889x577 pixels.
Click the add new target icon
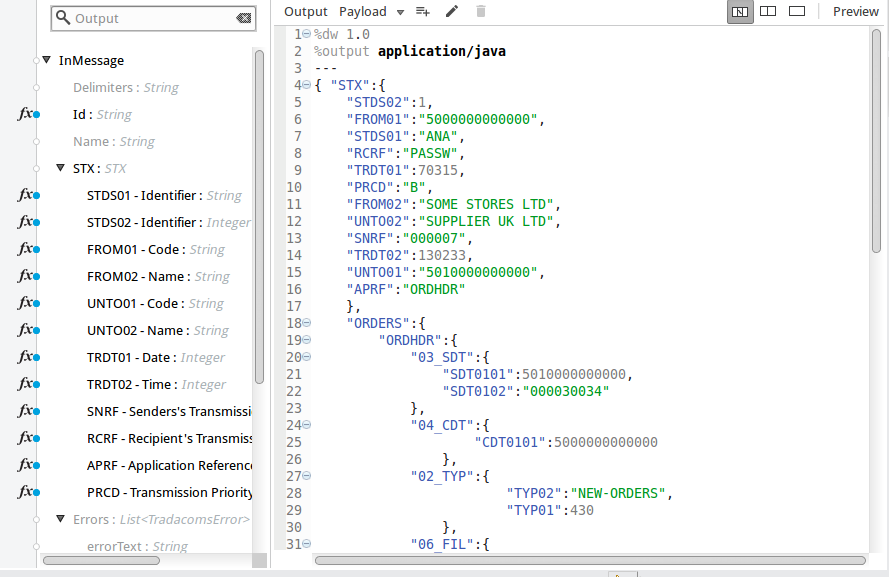(423, 12)
